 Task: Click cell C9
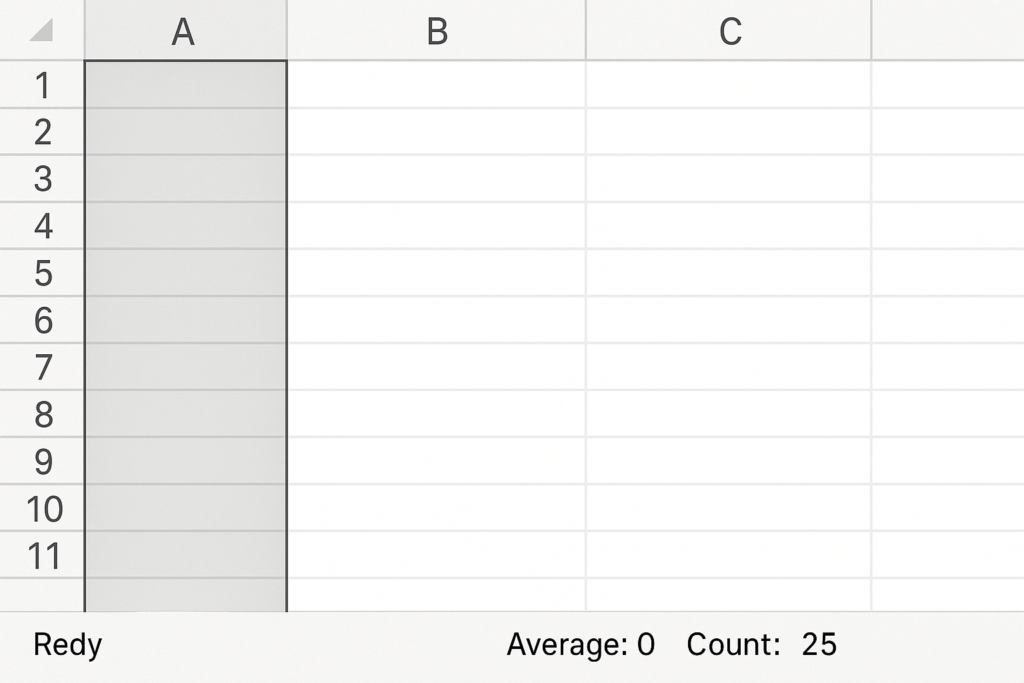point(729,461)
